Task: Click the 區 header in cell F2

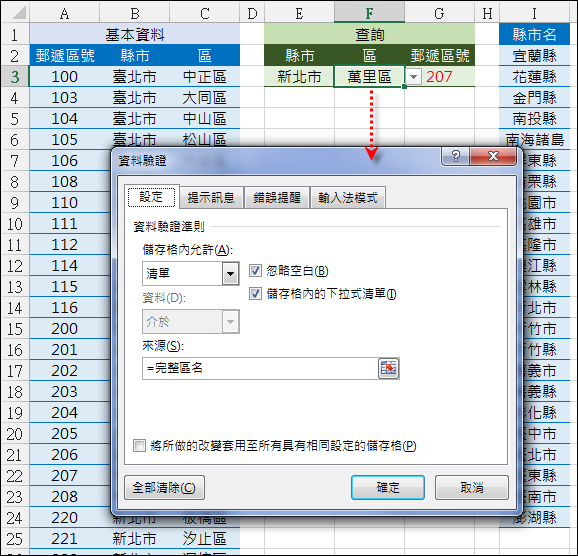Action: tap(369, 56)
